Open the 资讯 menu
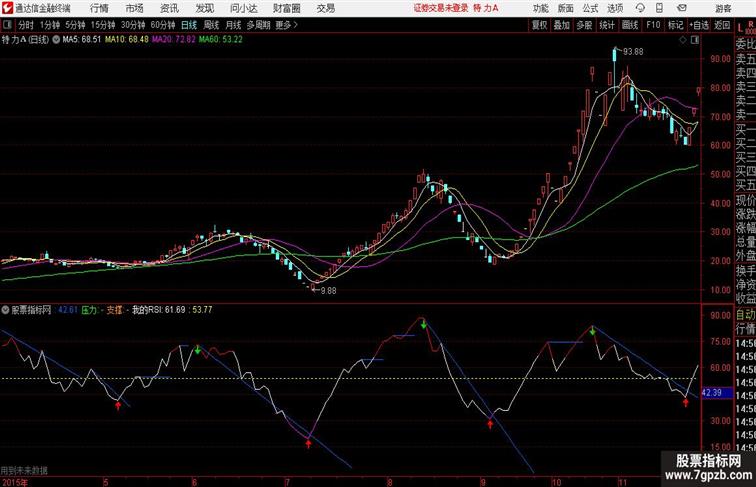 coord(169,8)
